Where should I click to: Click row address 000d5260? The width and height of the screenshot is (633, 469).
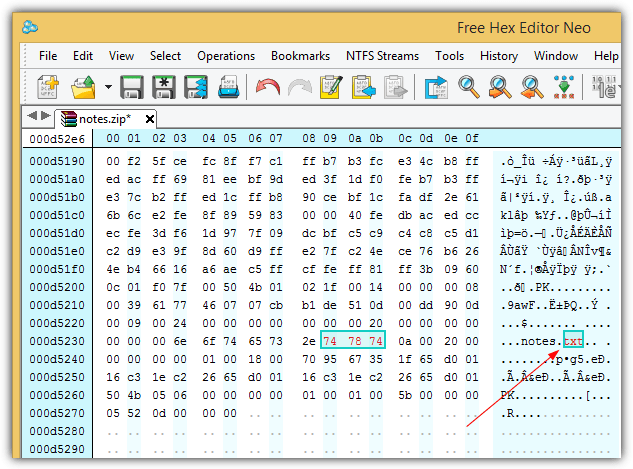tap(57, 395)
